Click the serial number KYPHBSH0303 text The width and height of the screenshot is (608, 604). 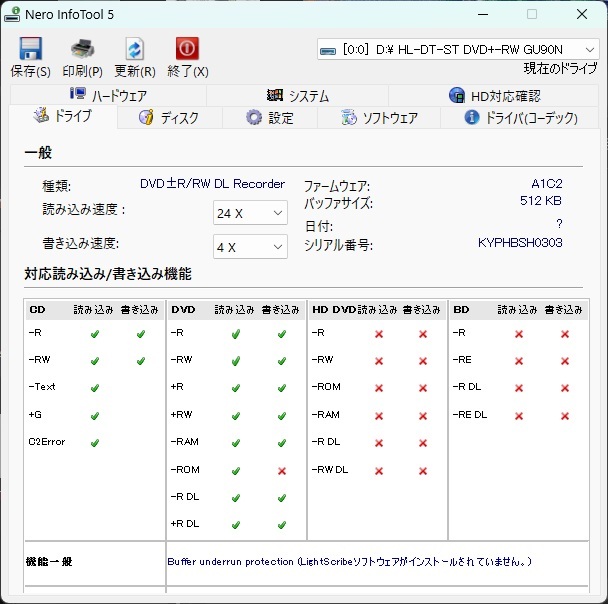tap(520, 243)
